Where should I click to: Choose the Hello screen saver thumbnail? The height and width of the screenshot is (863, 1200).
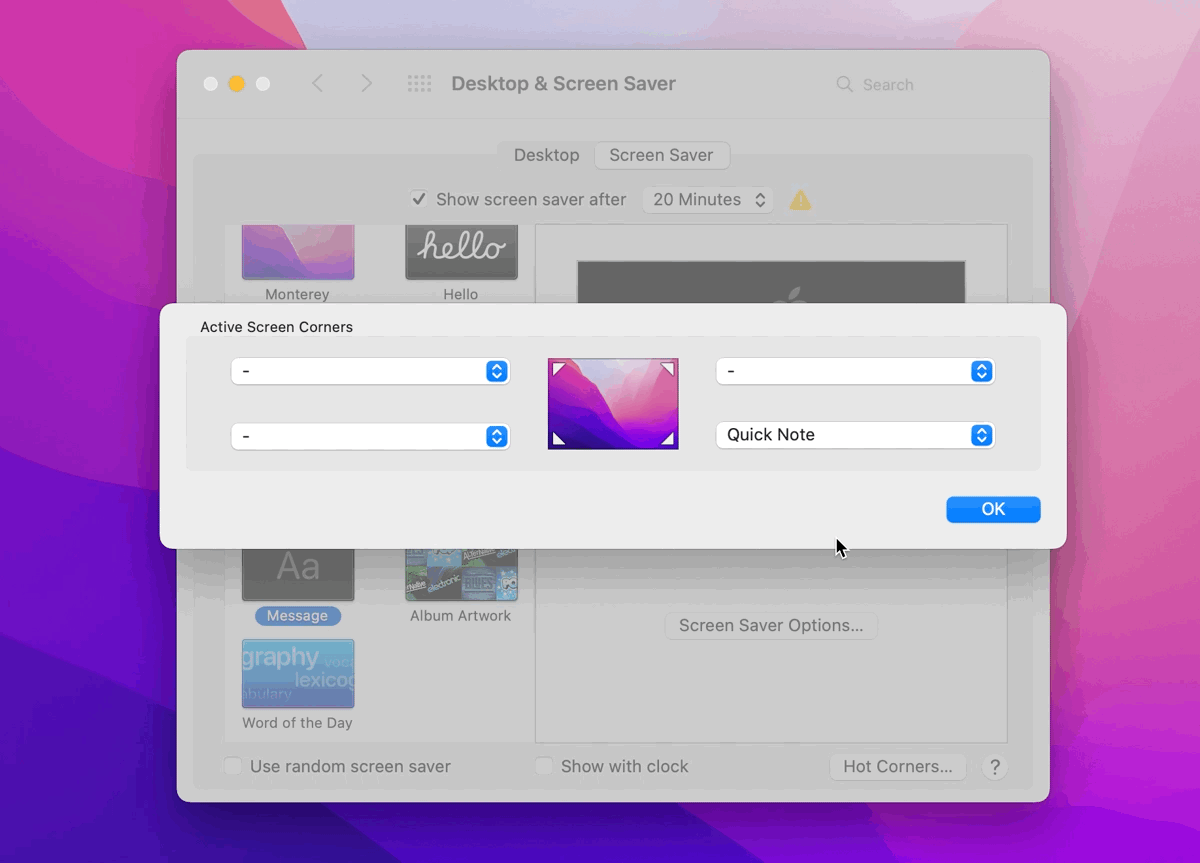[461, 252]
